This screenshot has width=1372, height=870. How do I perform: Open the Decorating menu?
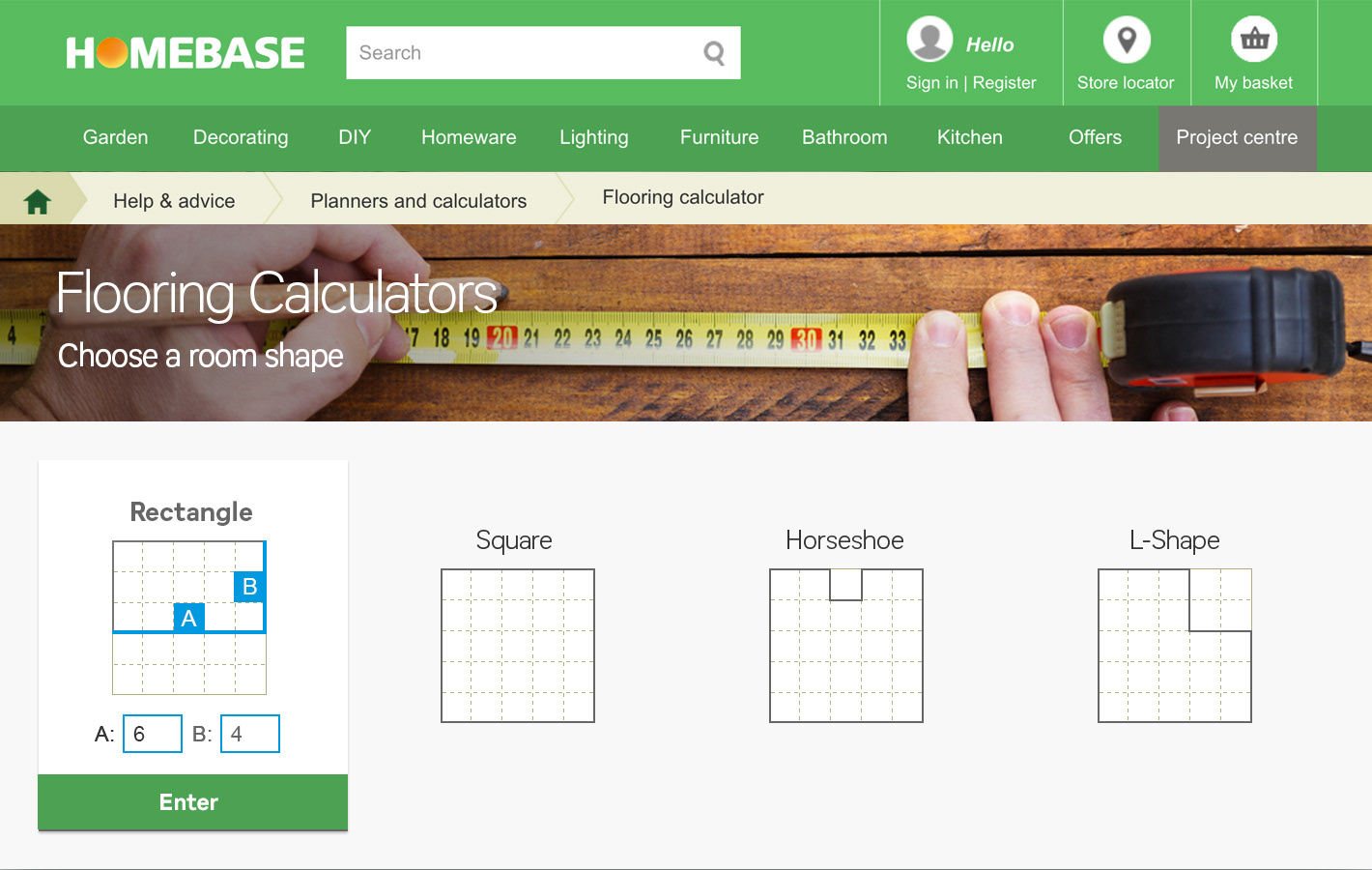tap(241, 137)
